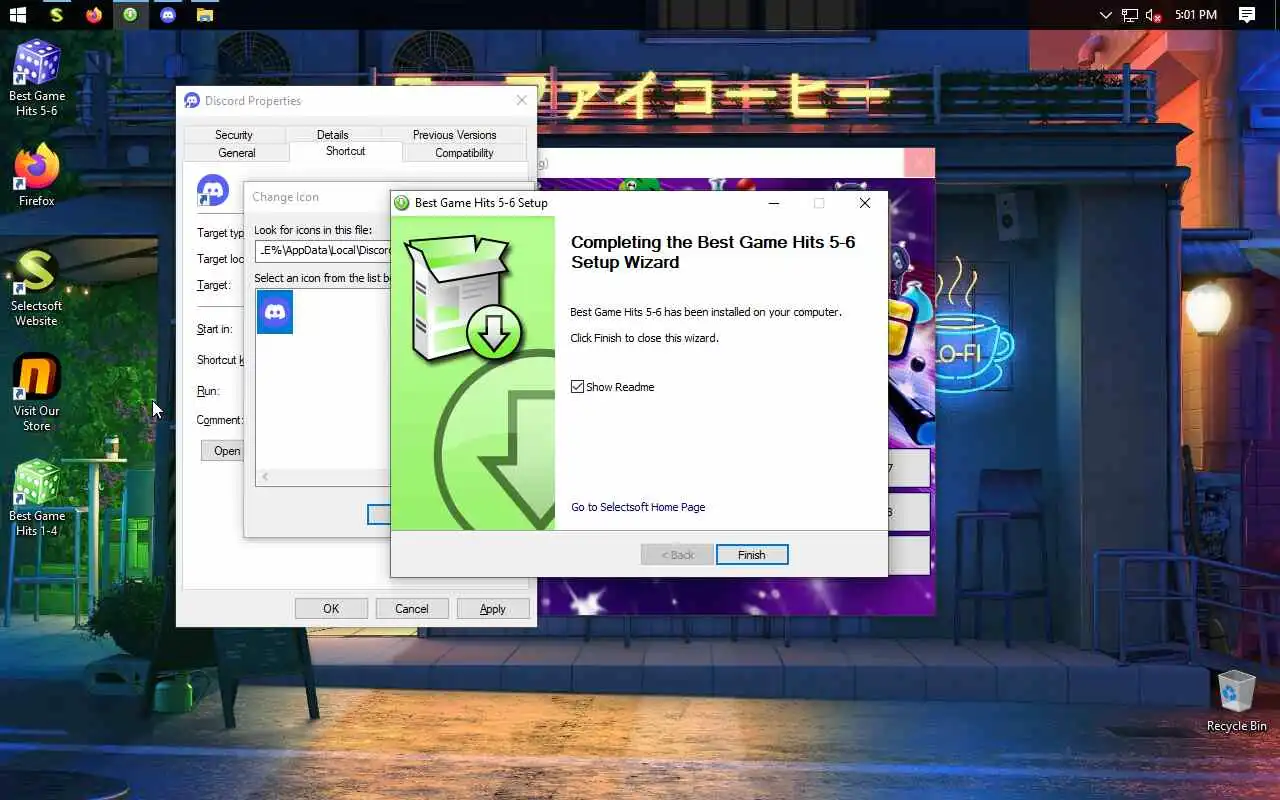Open File Explorer from the taskbar
The image size is (1280, 800).
coord(205,15)
